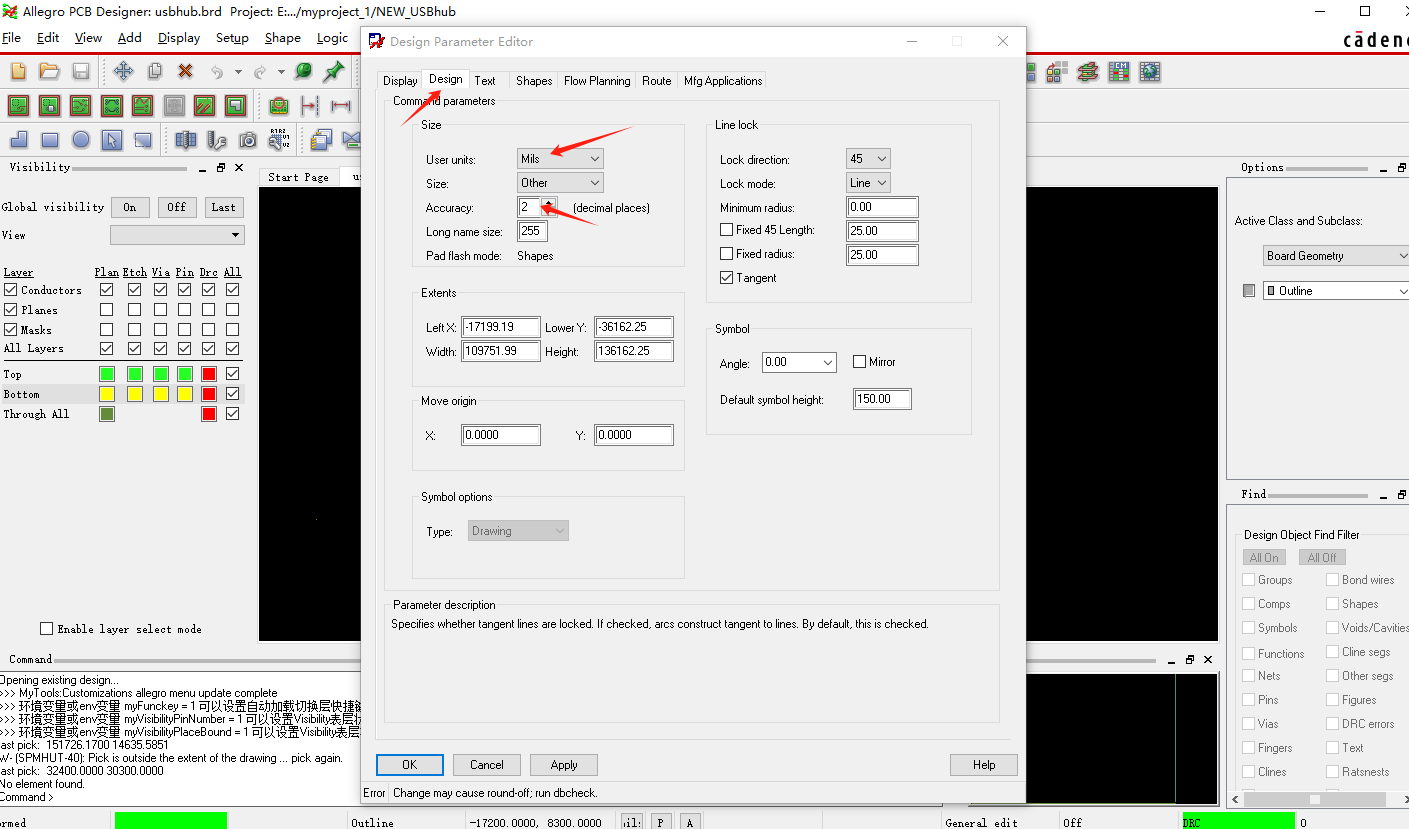Viewport: 1409px width, 829px height.
Task: Open the Shape menu
Action: (283, 38)
